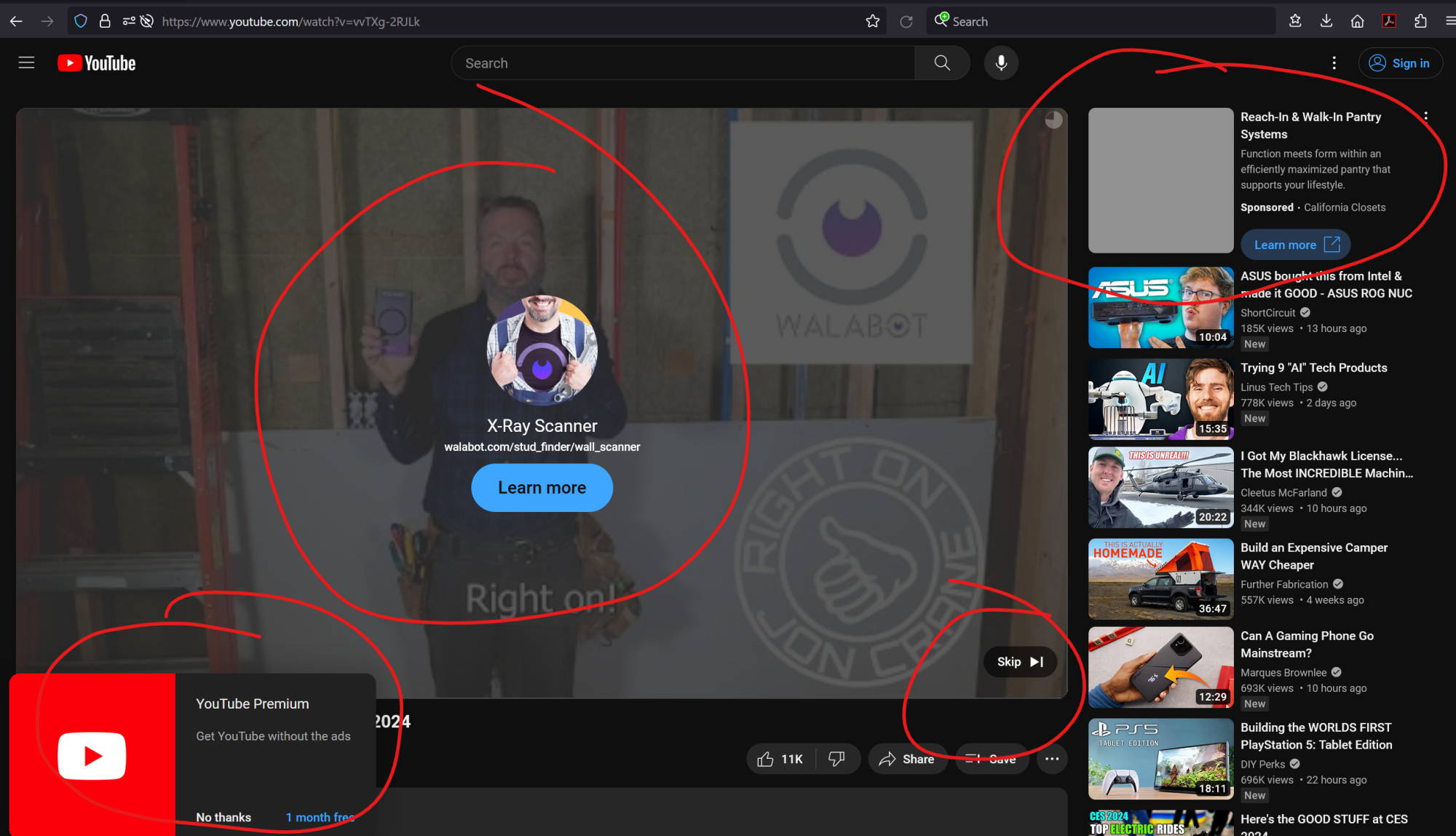The width and height of the screenshot is (1456, 836).
Task: Open the Adobe Acrobat extension icon
Action: [1388, 20]
